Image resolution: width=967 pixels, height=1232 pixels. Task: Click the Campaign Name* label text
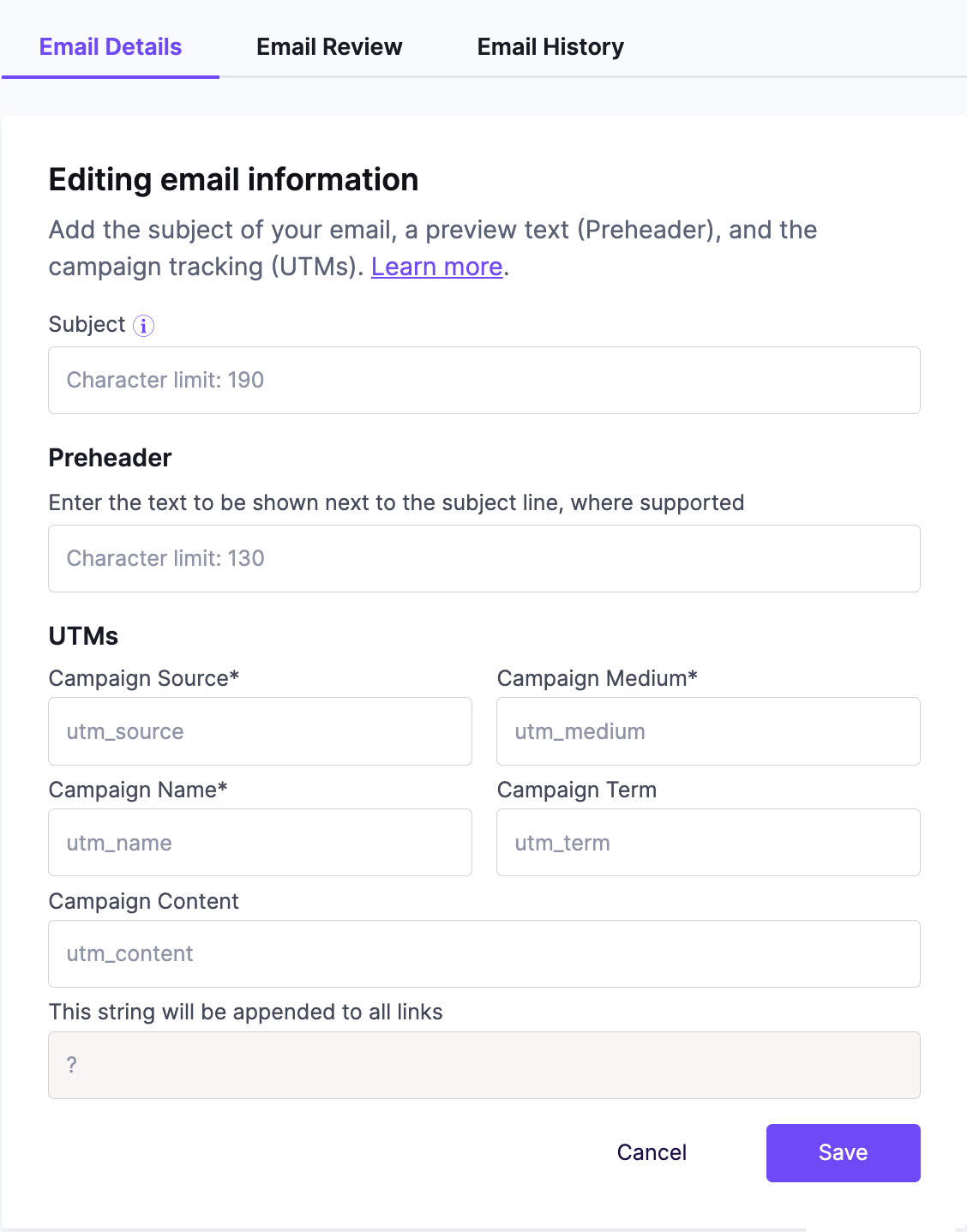point(138,790)
